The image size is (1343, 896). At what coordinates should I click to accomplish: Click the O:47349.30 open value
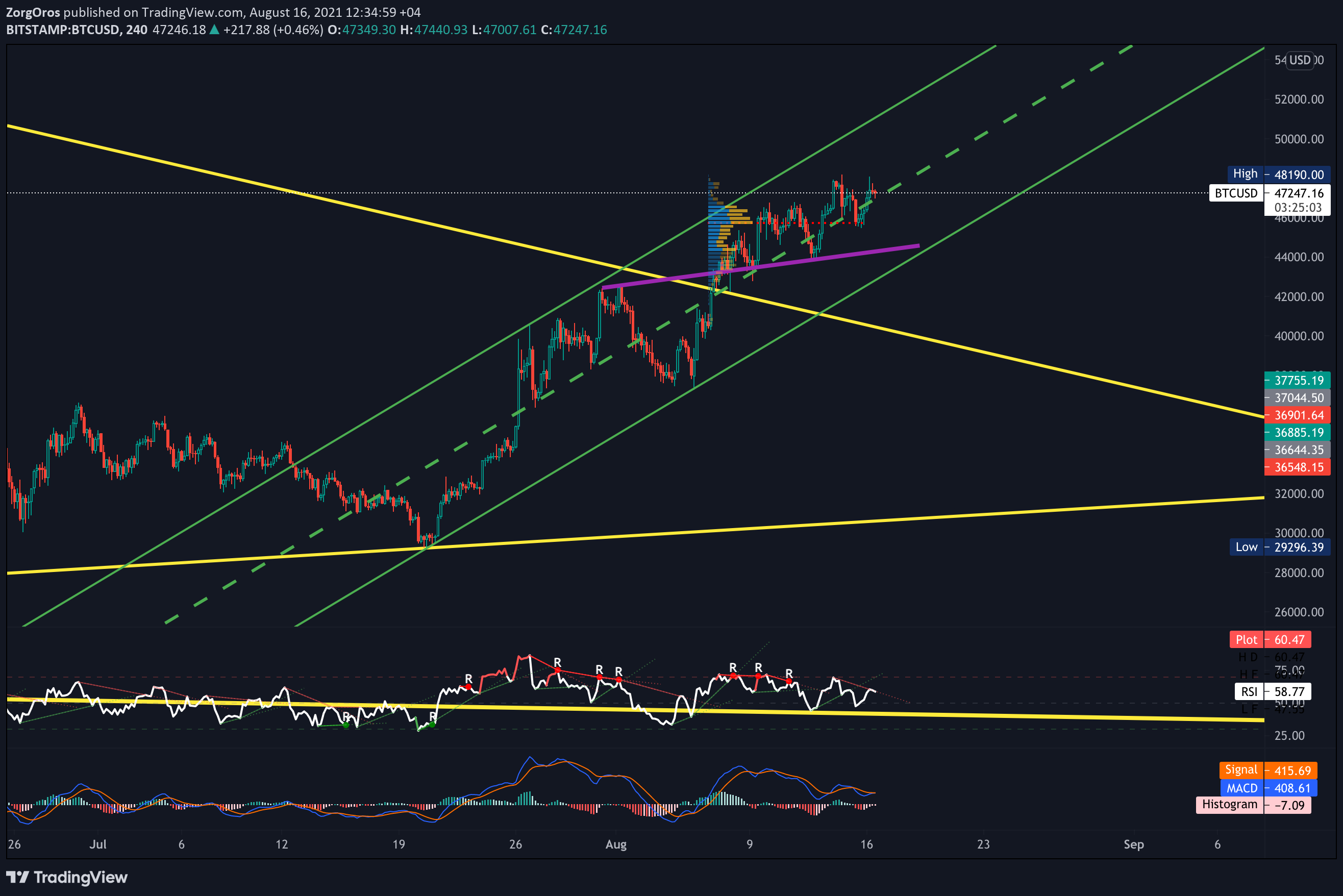point(362,30)
